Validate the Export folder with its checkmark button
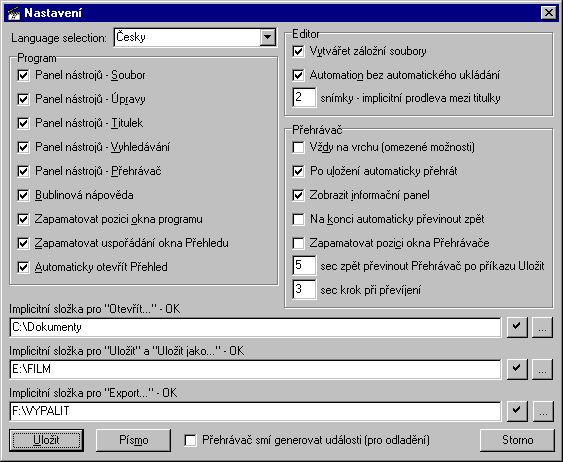 (x=517, y=411)
